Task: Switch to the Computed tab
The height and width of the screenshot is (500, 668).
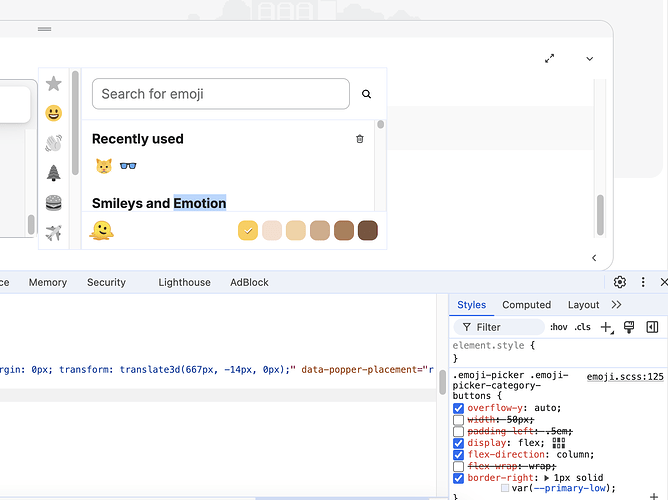Action: click(527, 305)
